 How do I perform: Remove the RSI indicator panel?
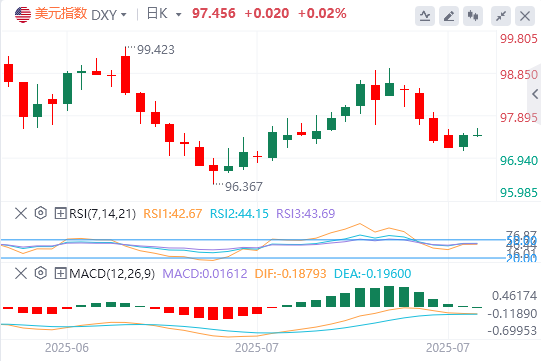[21, 213]
